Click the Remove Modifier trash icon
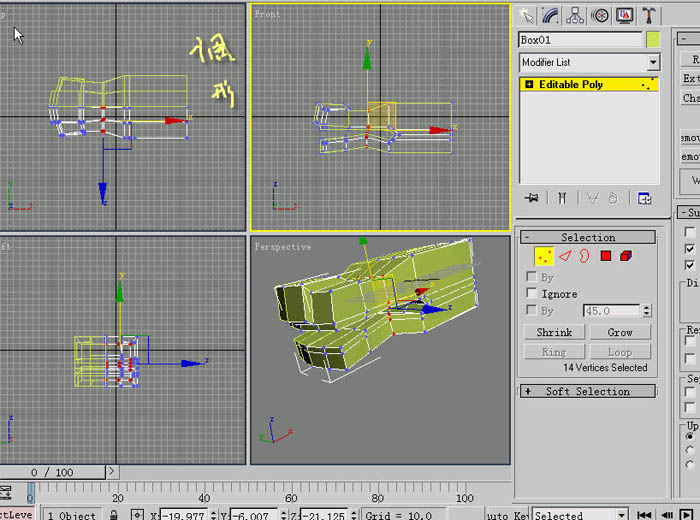The image size is (700, 520). point(613,198)
